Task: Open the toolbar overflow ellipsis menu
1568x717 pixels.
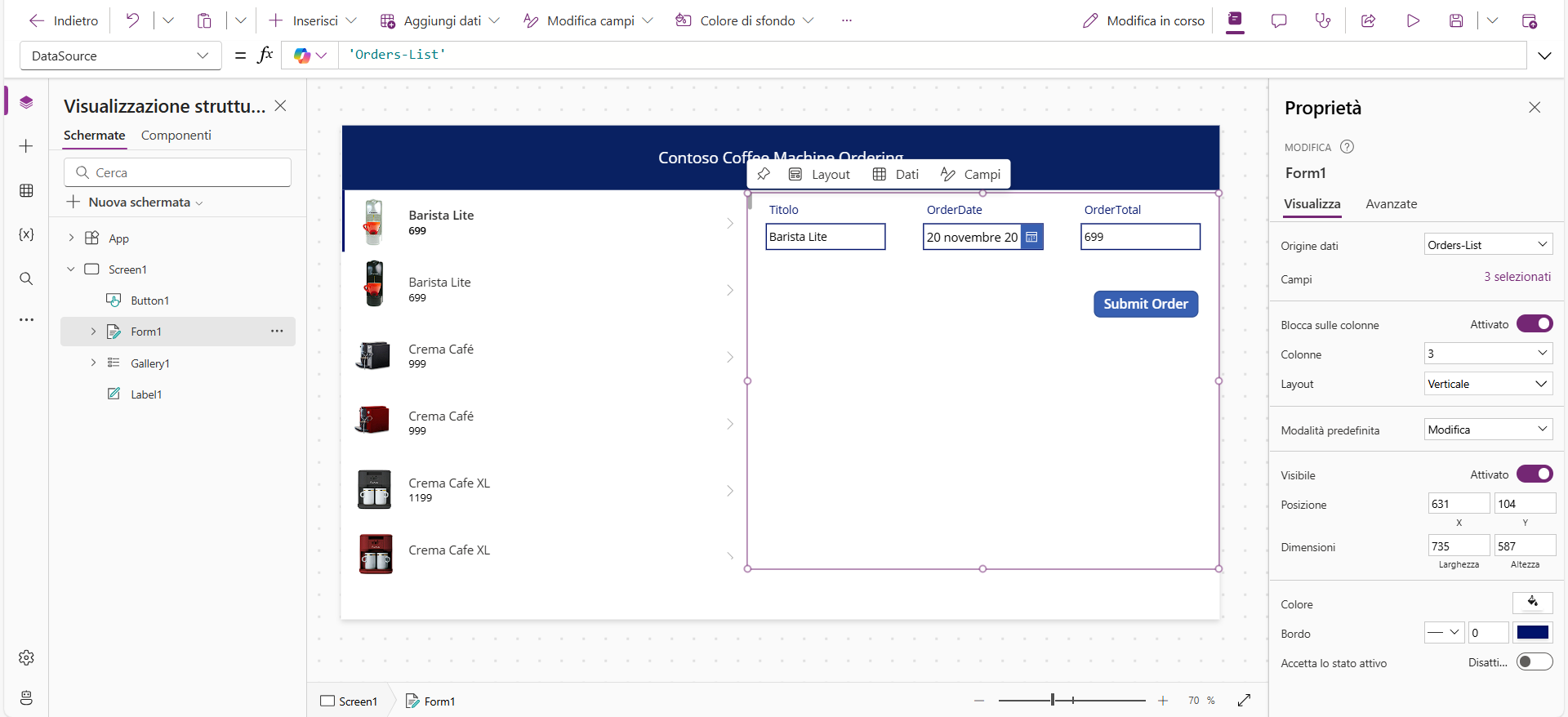Action: tap(847, 20)
